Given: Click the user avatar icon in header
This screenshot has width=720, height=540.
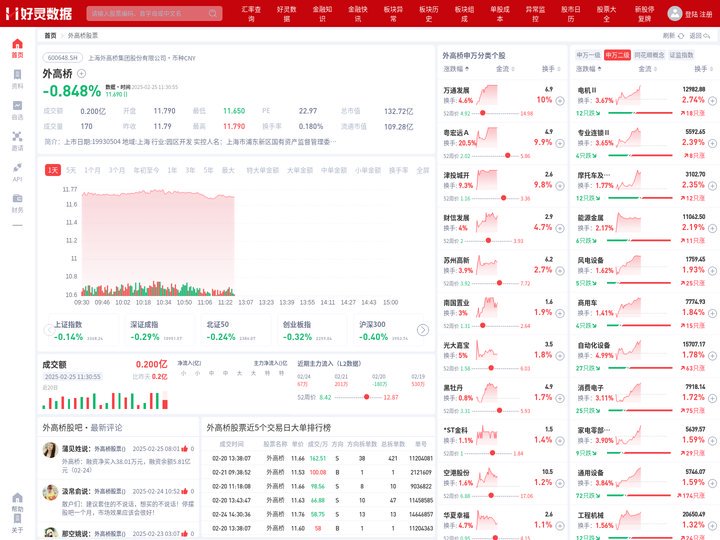Looking at the screenshot, I should coord(675,13).
